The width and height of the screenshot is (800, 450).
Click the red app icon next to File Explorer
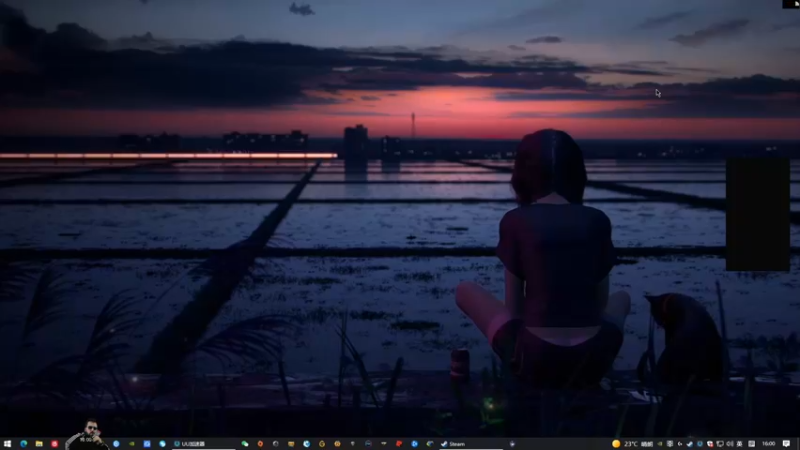(54, 444)
